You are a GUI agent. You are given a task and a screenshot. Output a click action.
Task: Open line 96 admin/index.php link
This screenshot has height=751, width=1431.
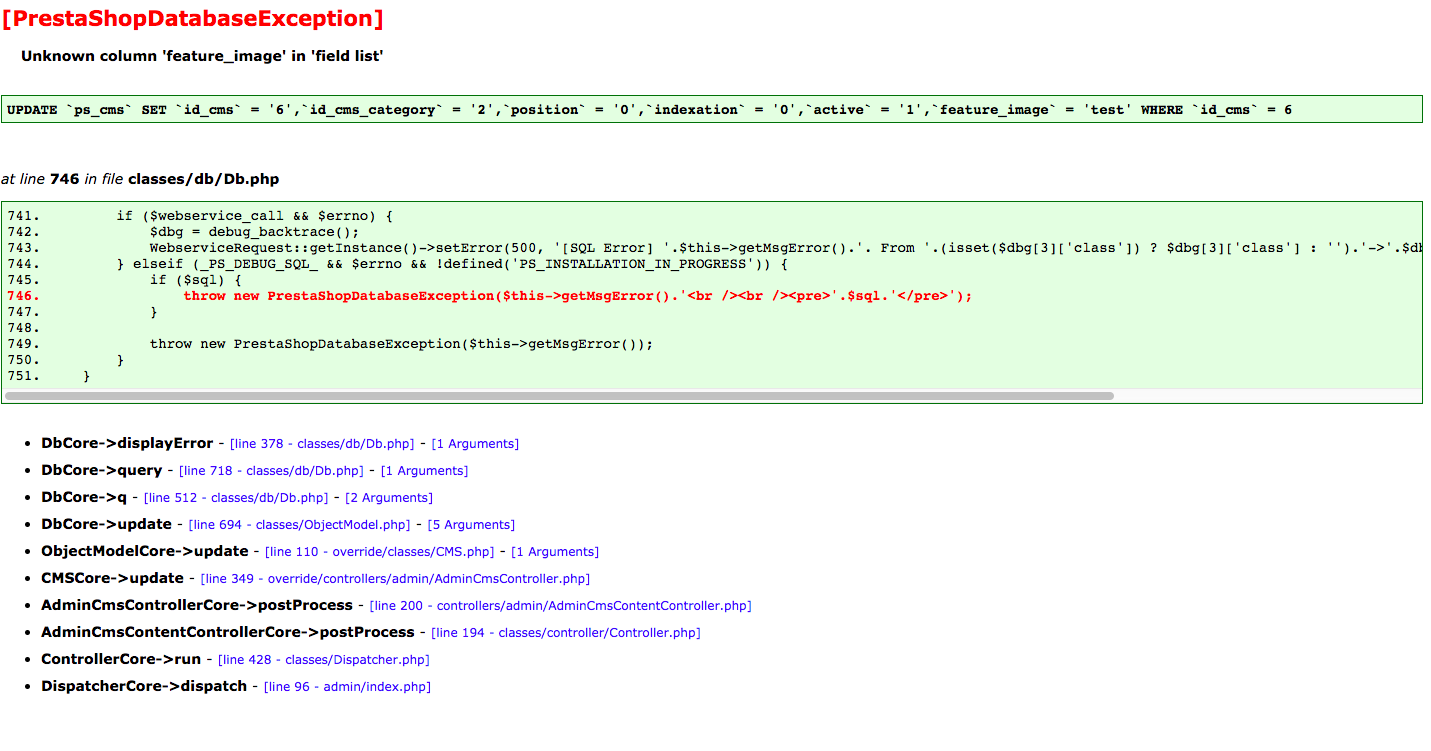[x=347, y=687]
